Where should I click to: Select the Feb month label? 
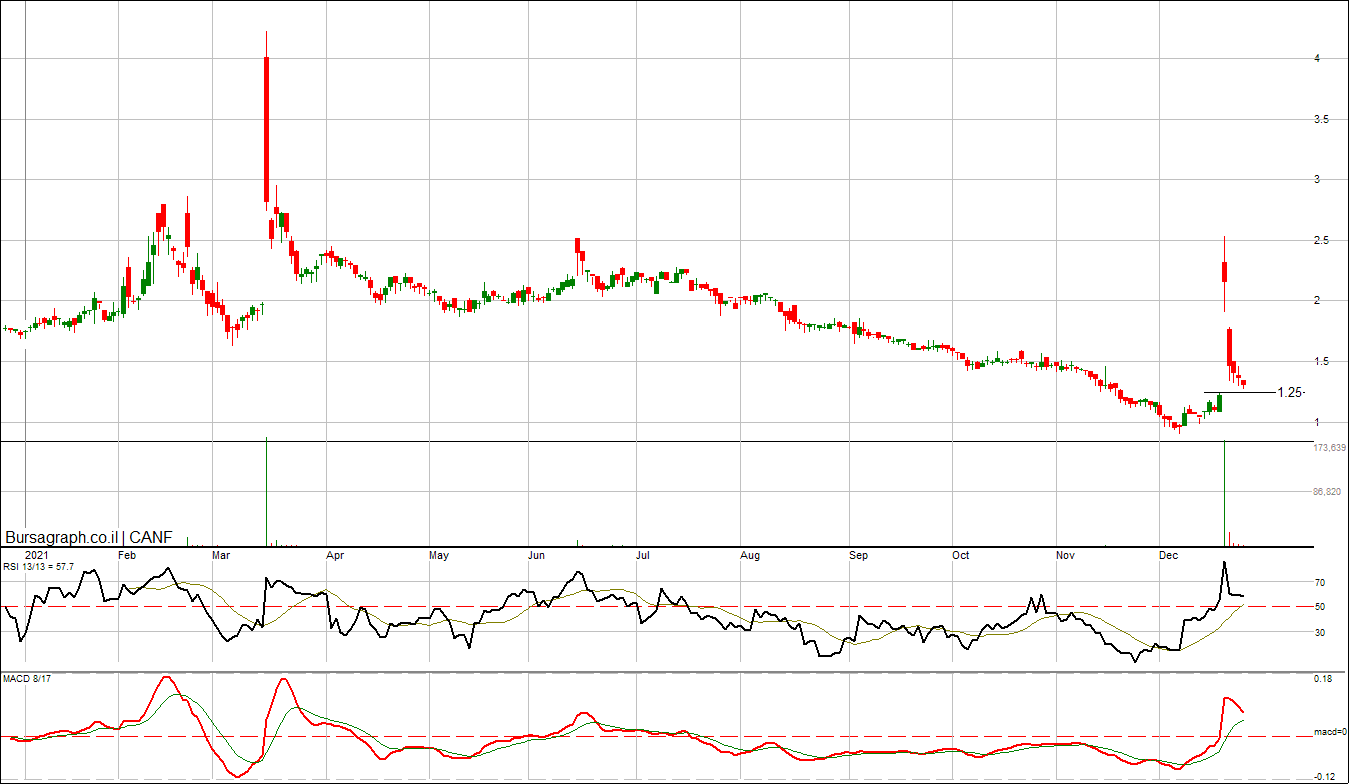128,554
